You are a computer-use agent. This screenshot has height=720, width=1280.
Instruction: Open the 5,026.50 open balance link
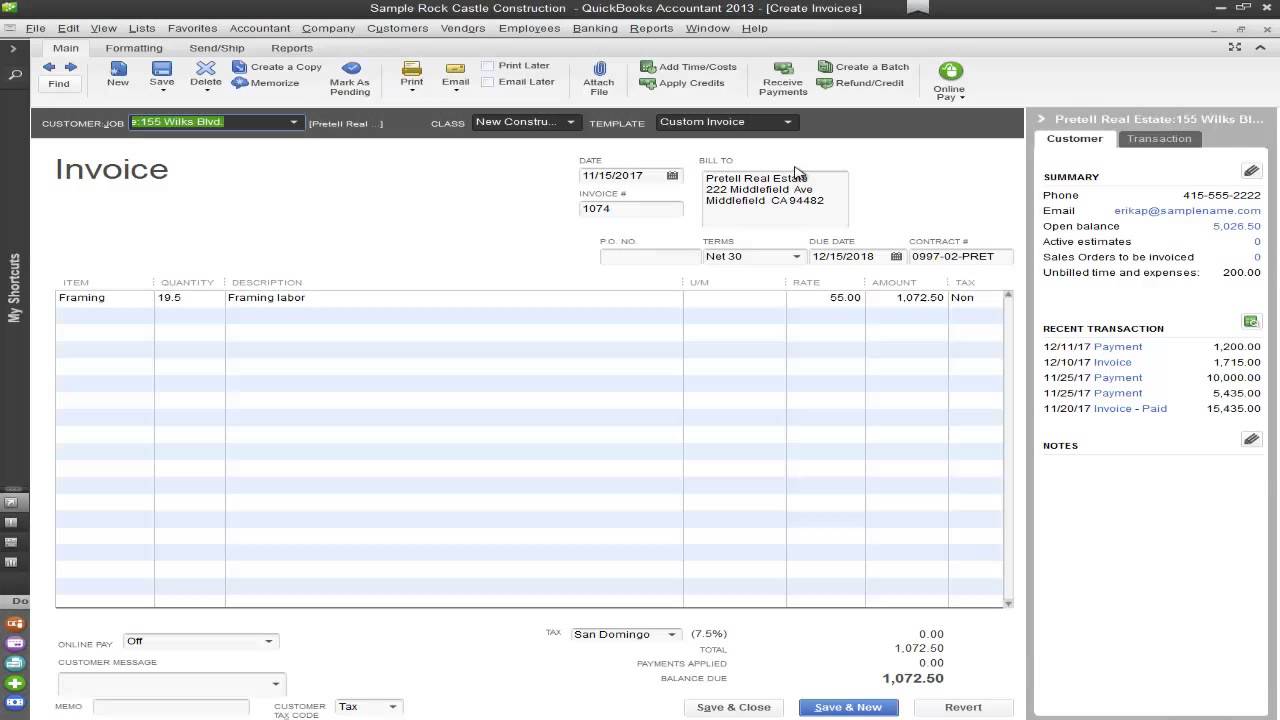pyautogui.click(x=1237, y=226)
